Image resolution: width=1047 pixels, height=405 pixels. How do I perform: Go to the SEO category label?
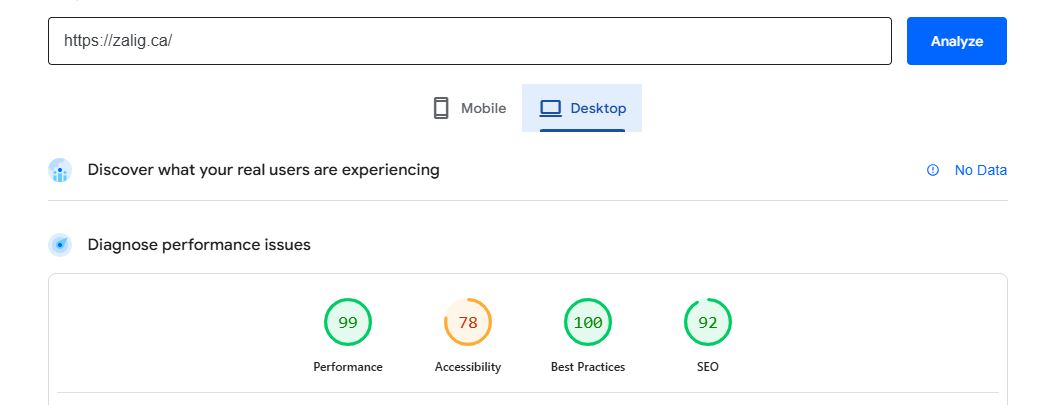(x=708, y=367)
